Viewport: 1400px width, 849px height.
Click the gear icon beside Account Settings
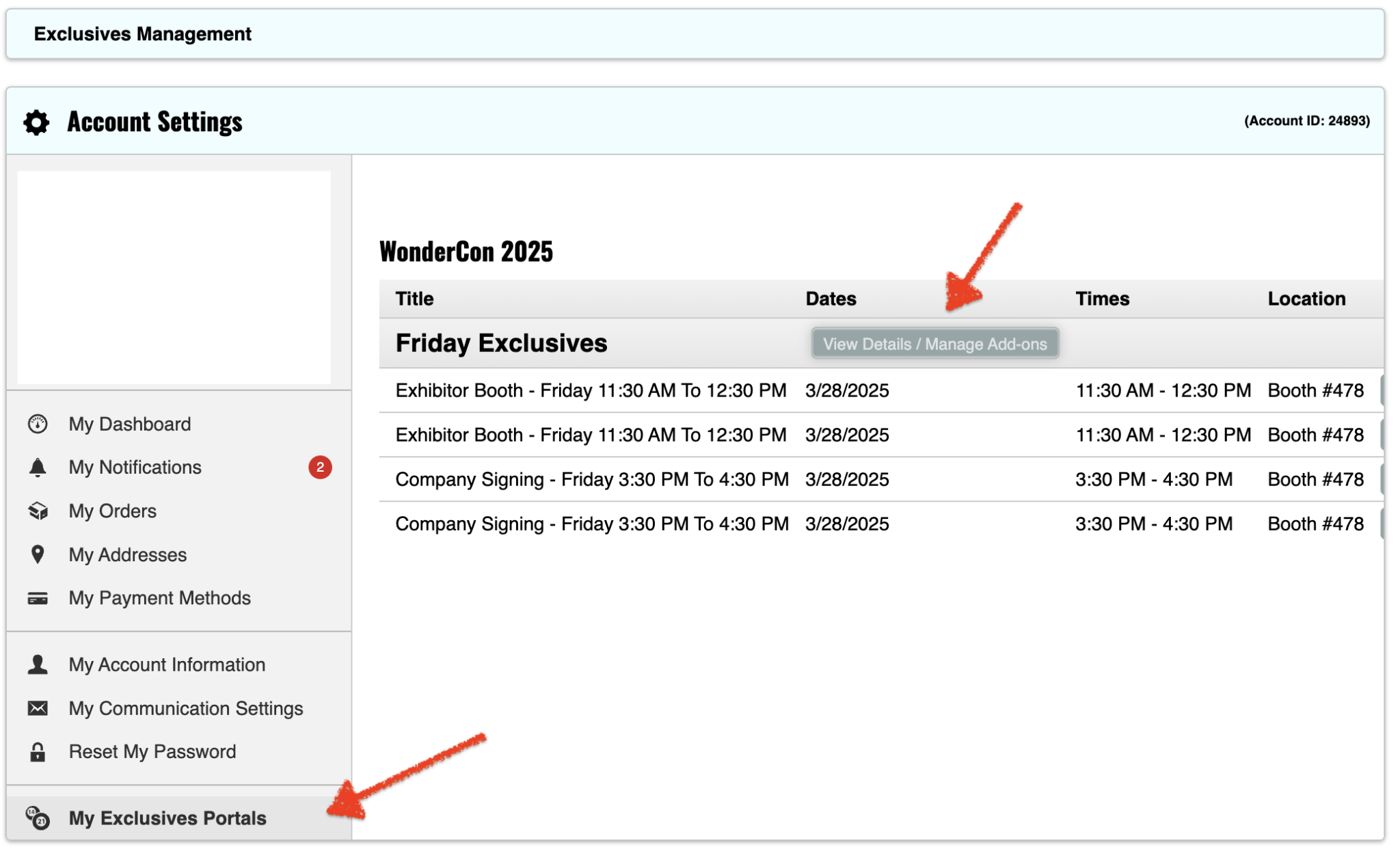[36, 122]
